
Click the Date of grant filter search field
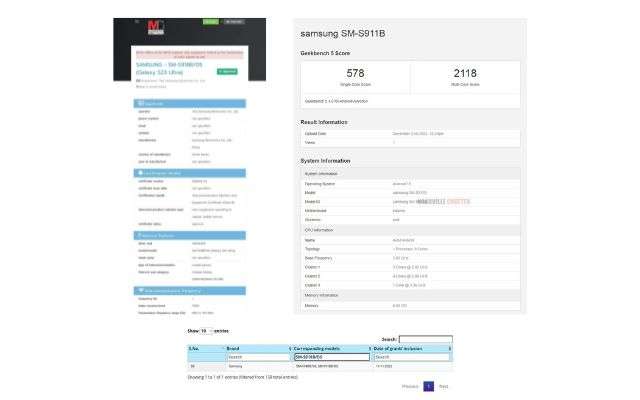412,357
